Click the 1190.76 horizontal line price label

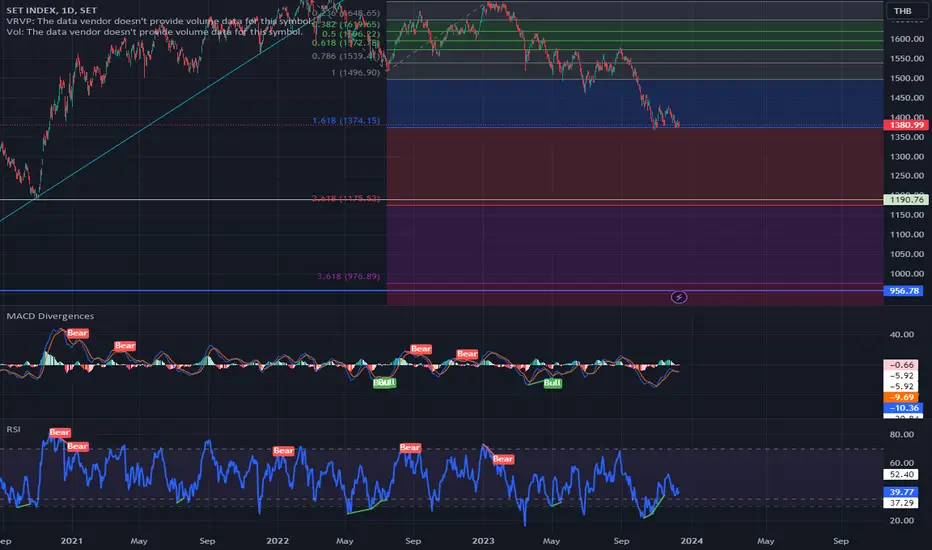906,200
